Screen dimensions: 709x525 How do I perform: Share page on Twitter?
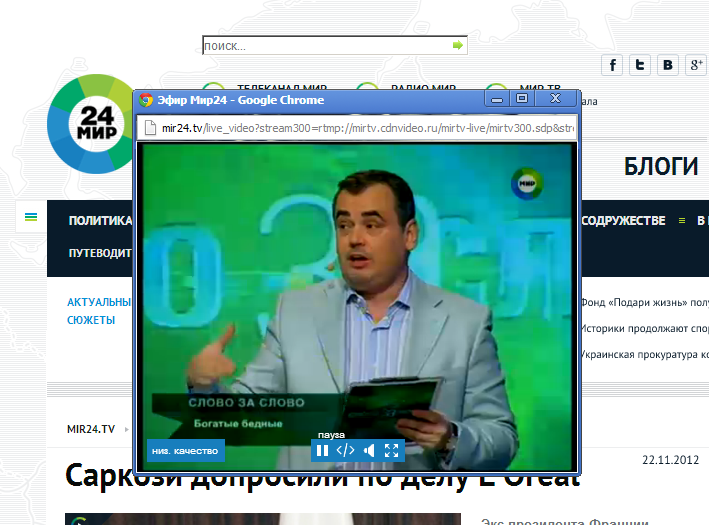[x=640, y=65]
